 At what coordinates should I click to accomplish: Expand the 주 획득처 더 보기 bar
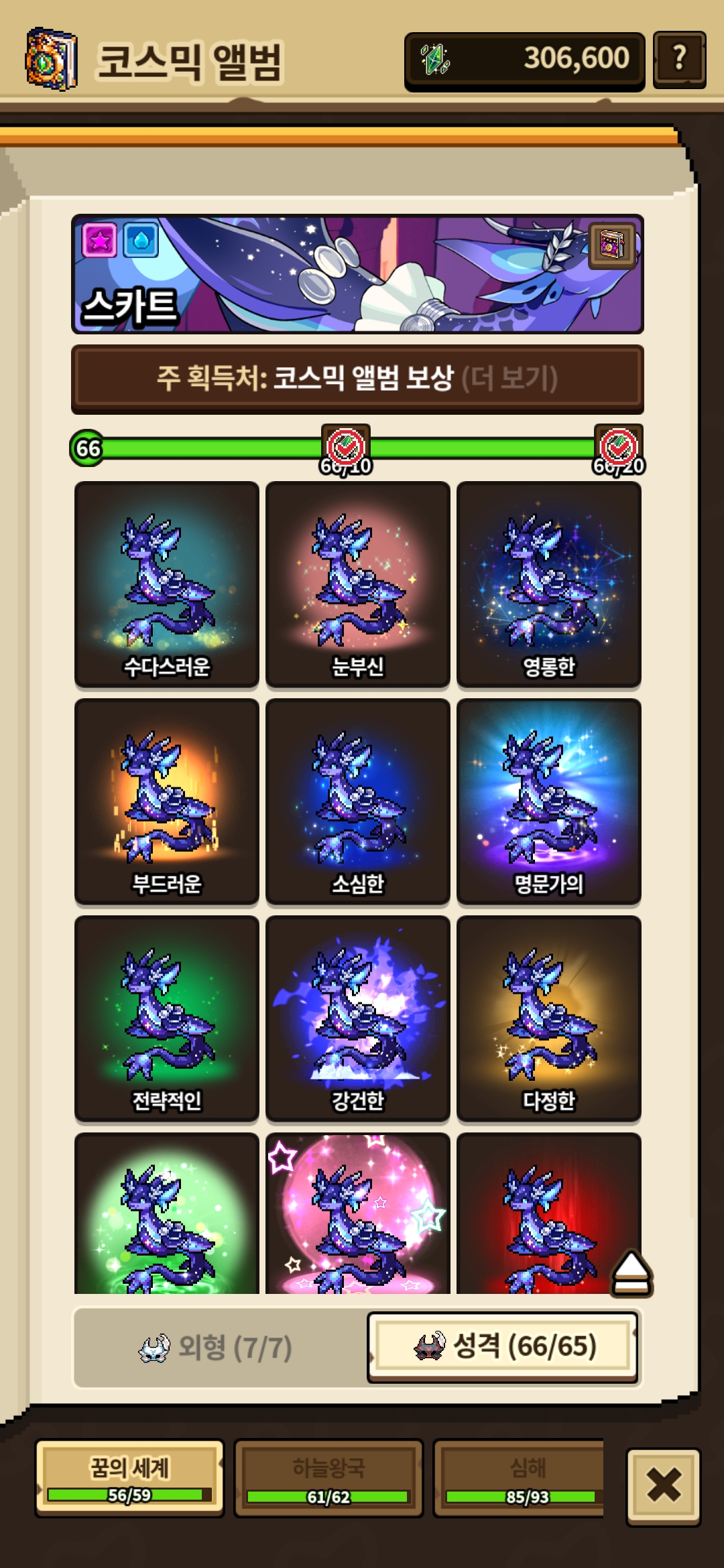click(x=357, y=379)
